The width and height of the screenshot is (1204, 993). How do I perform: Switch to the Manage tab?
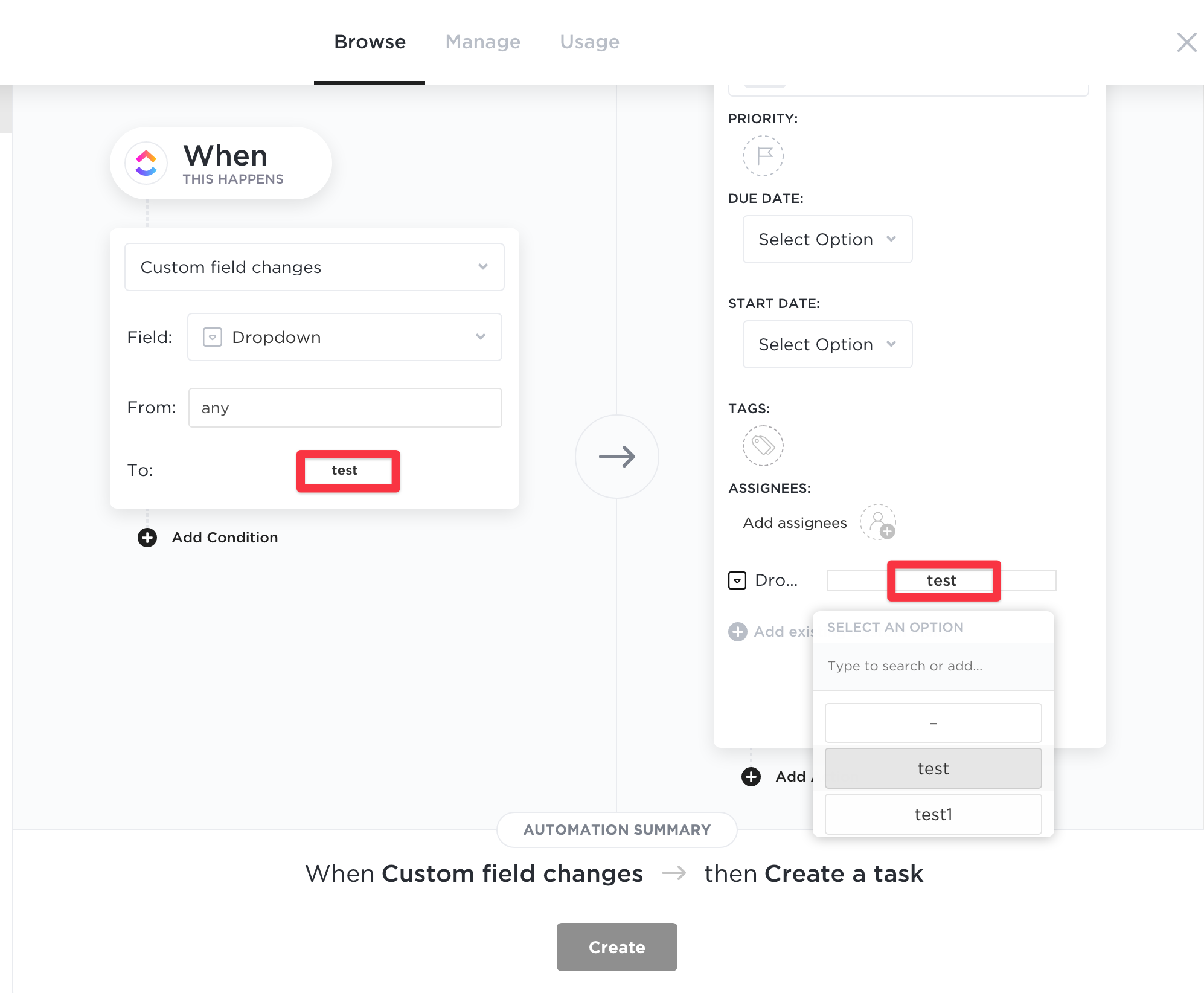pyautogui.click(x=483, y=42)
